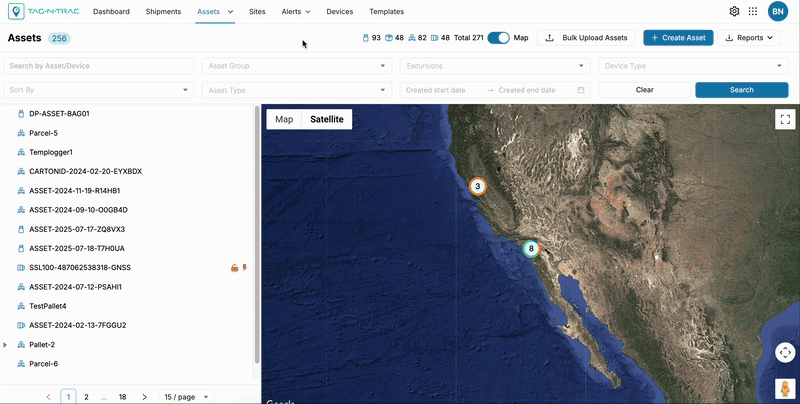Click the previous page arrow

tap(48, 397)
